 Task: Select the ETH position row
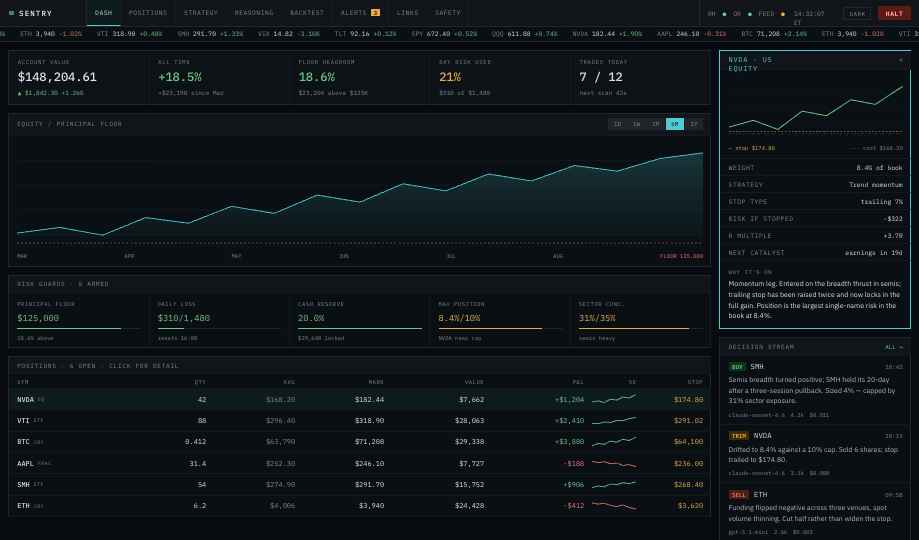click(x=360, y=505)
